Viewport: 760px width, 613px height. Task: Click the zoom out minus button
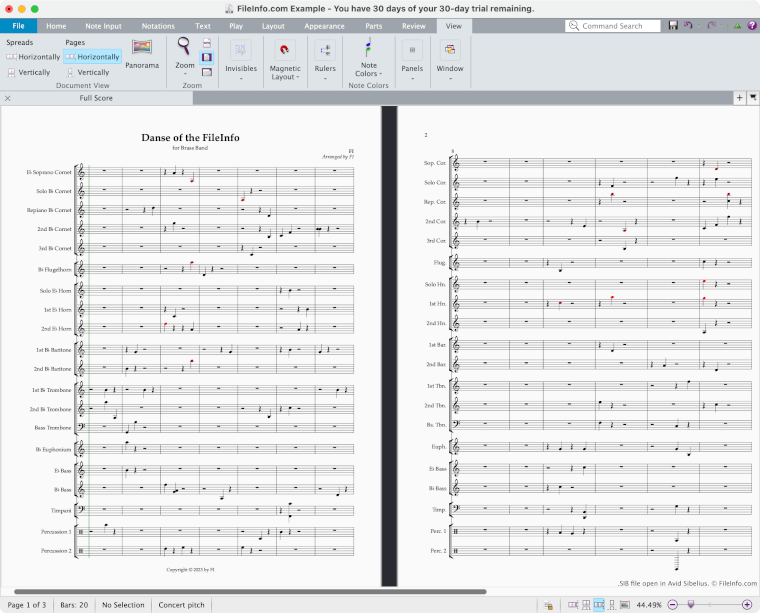(673, 605)
